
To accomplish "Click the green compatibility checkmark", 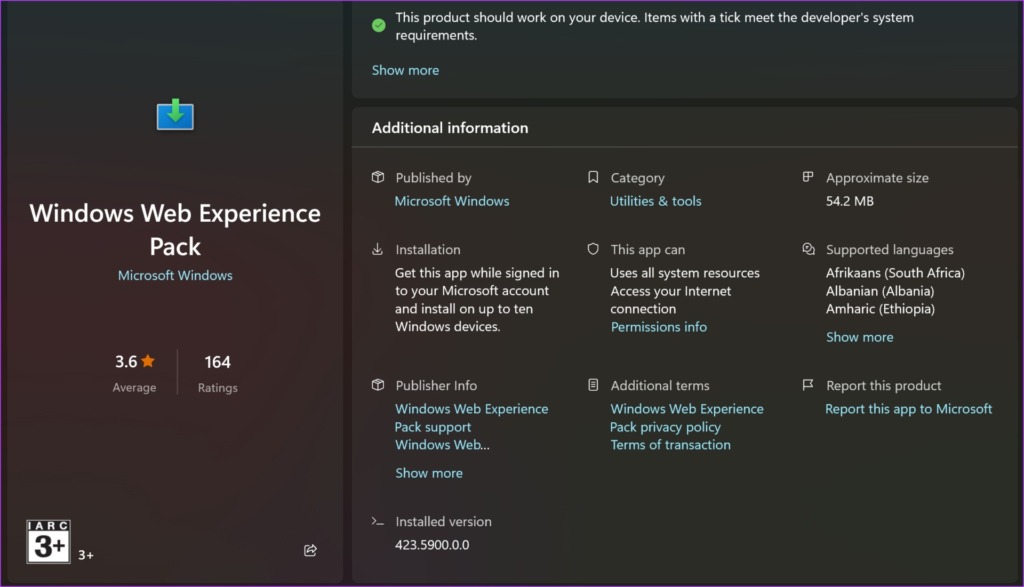I will (x=378, y=24).
